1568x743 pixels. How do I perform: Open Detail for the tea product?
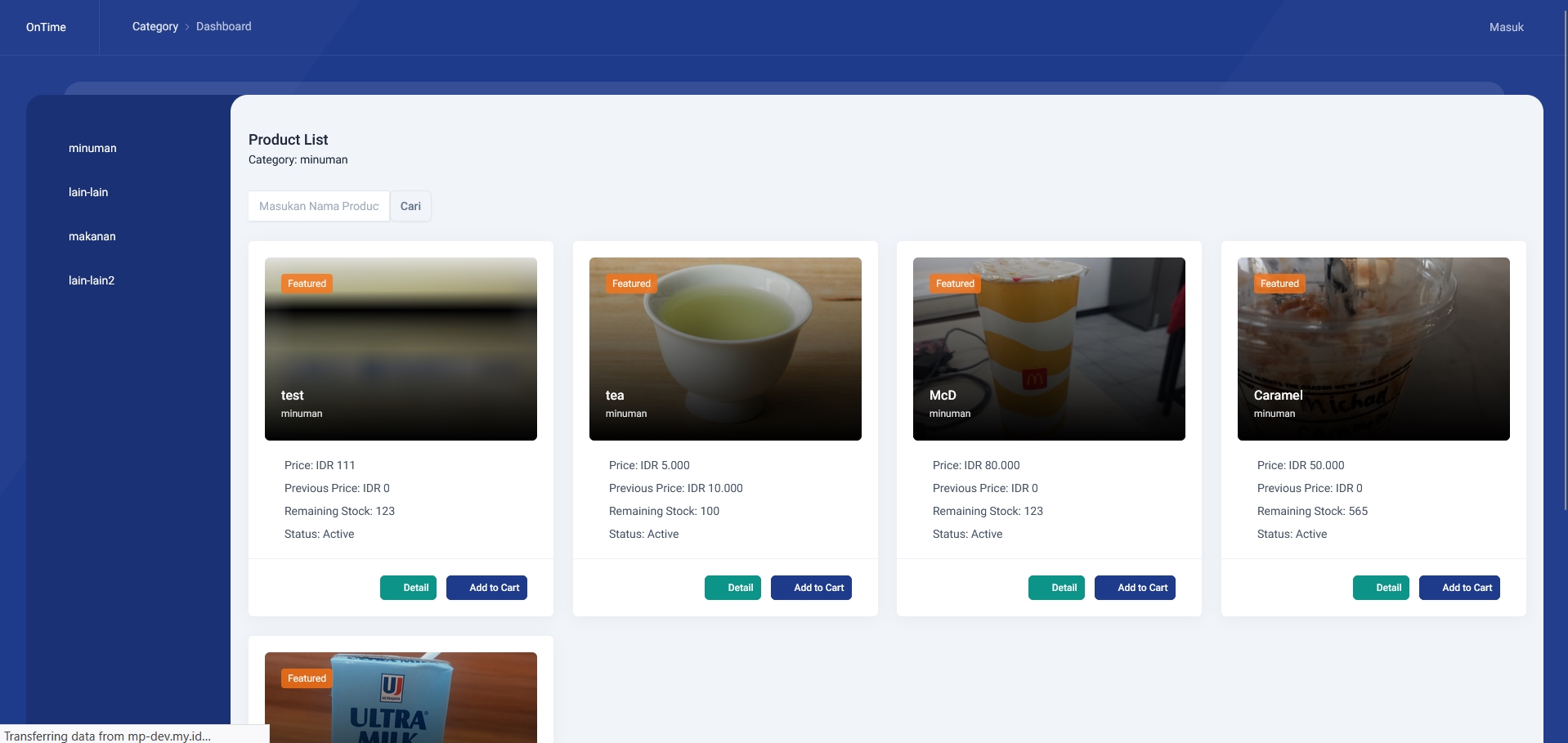pyautogui.click(x=732, y=587)
